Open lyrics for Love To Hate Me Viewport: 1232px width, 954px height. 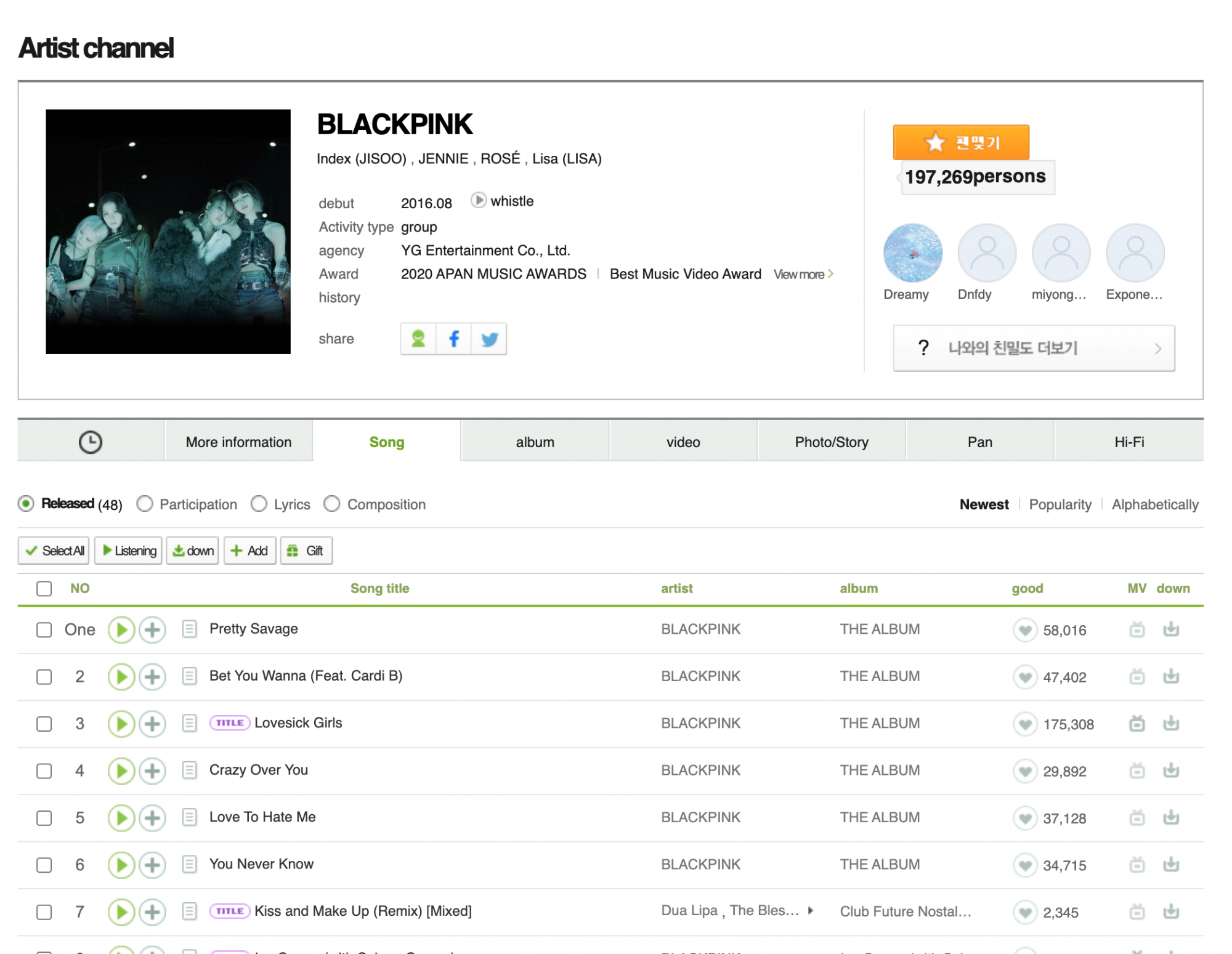point(190,817)
